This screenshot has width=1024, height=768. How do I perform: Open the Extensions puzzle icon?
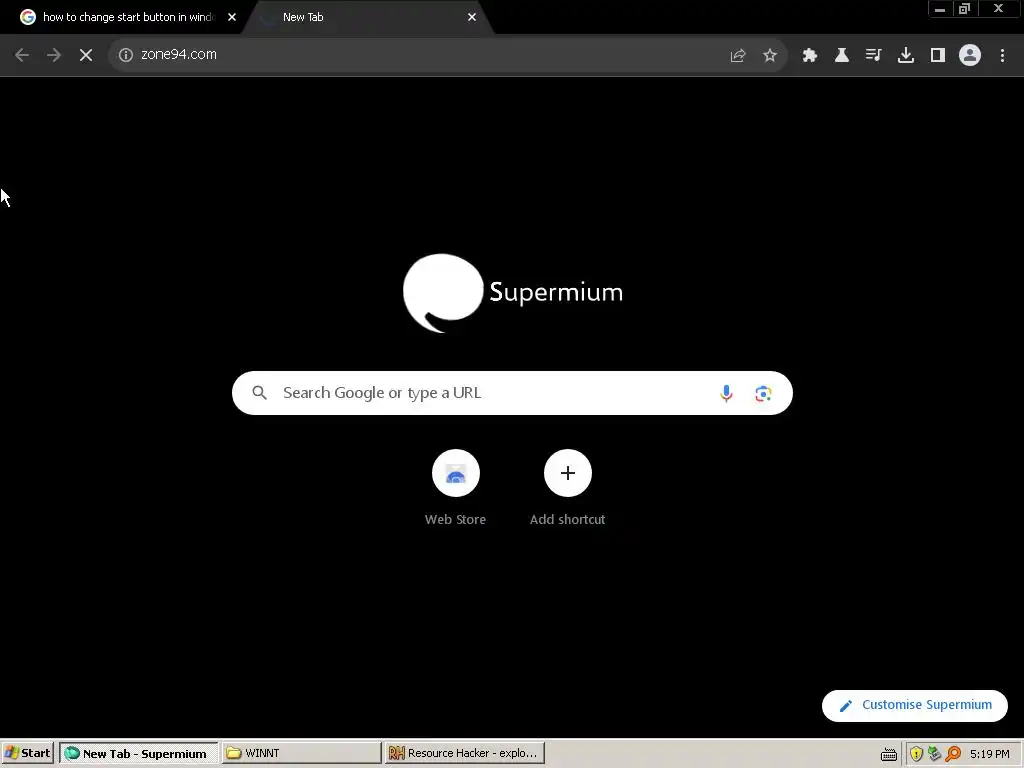point(810,56)
